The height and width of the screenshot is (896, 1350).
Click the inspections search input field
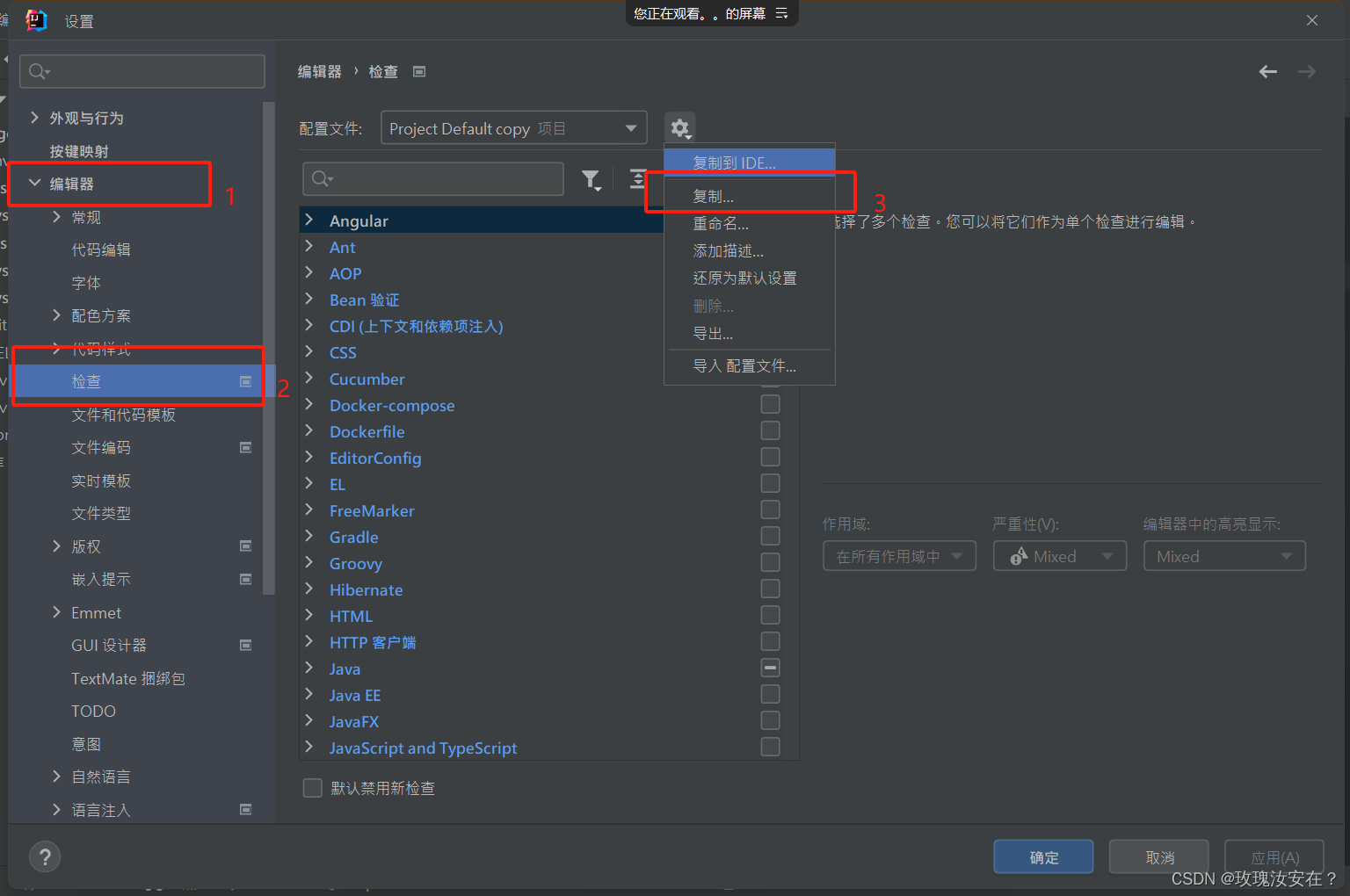click(433, 179)
